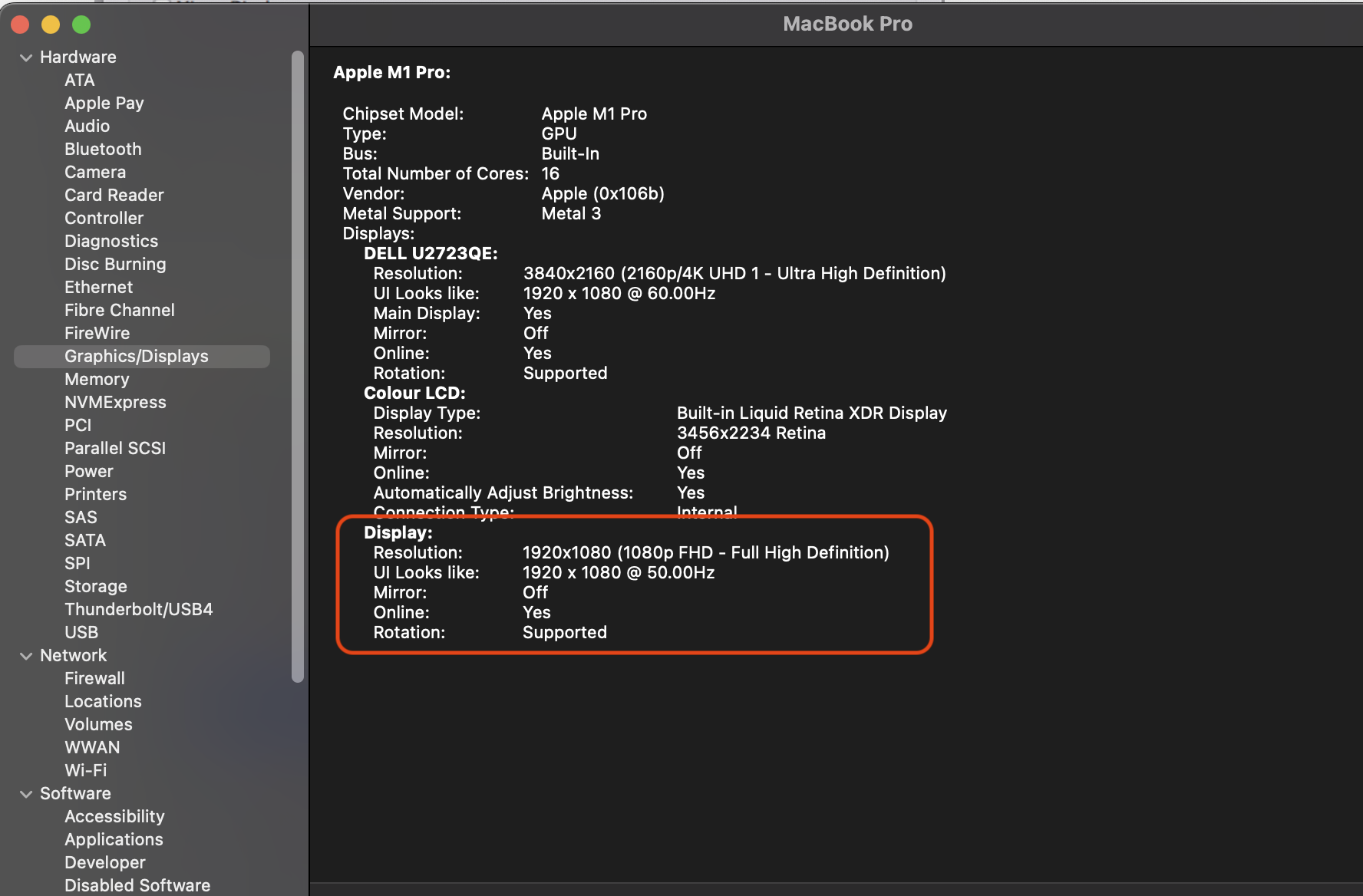This screenshot has height=896, width=1363.
Task: Open Applications under Software
Action: pos(114,840)
